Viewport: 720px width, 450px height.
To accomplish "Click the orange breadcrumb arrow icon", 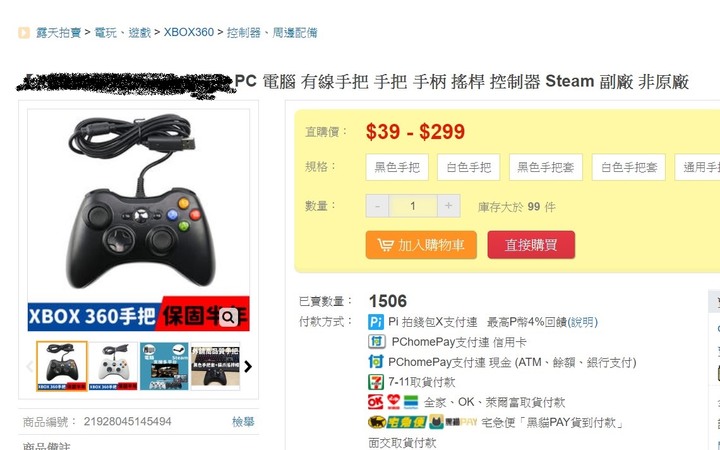I will click(24, 33).
